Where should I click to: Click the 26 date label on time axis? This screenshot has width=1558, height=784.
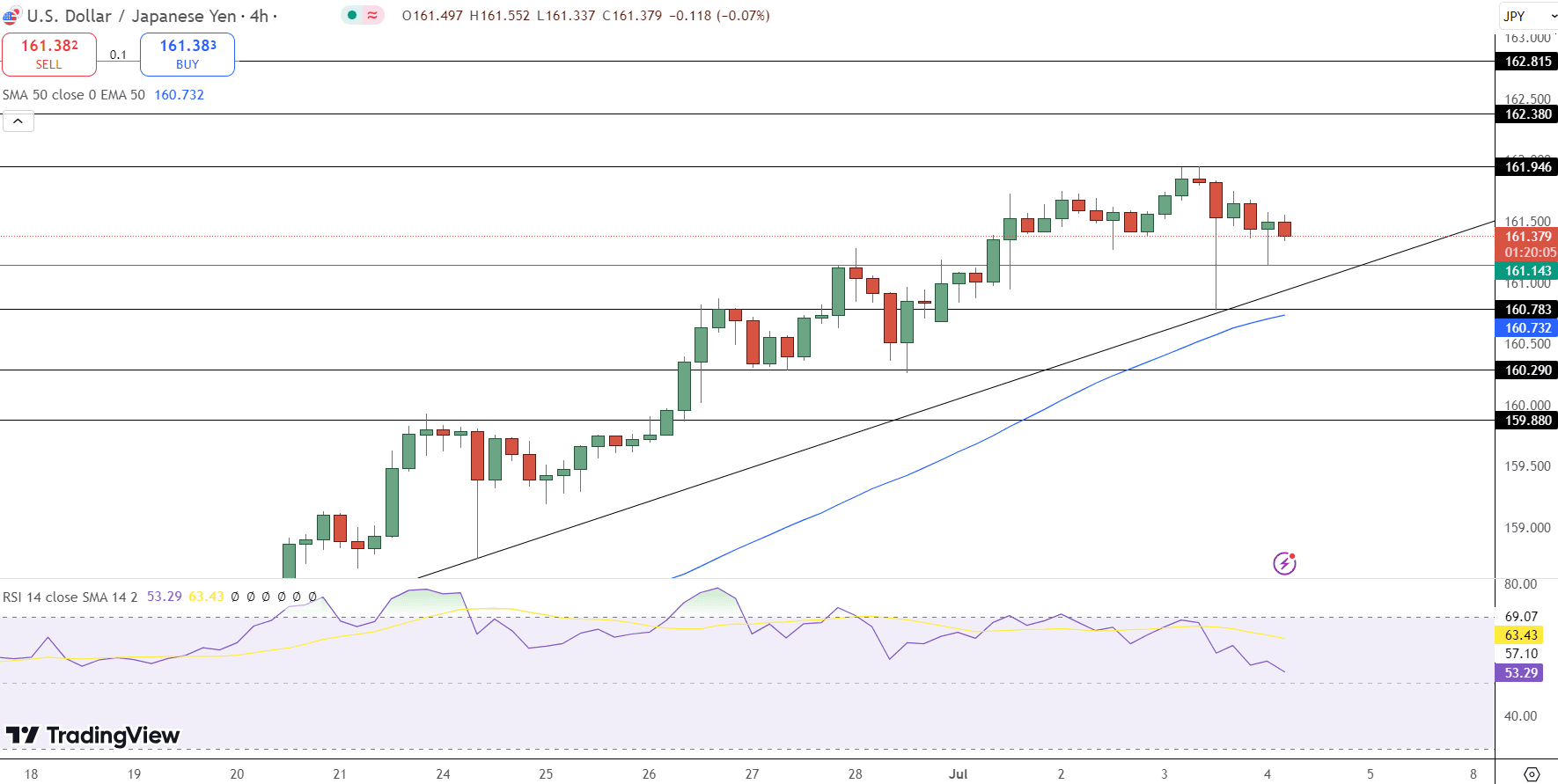coord(649,774)
